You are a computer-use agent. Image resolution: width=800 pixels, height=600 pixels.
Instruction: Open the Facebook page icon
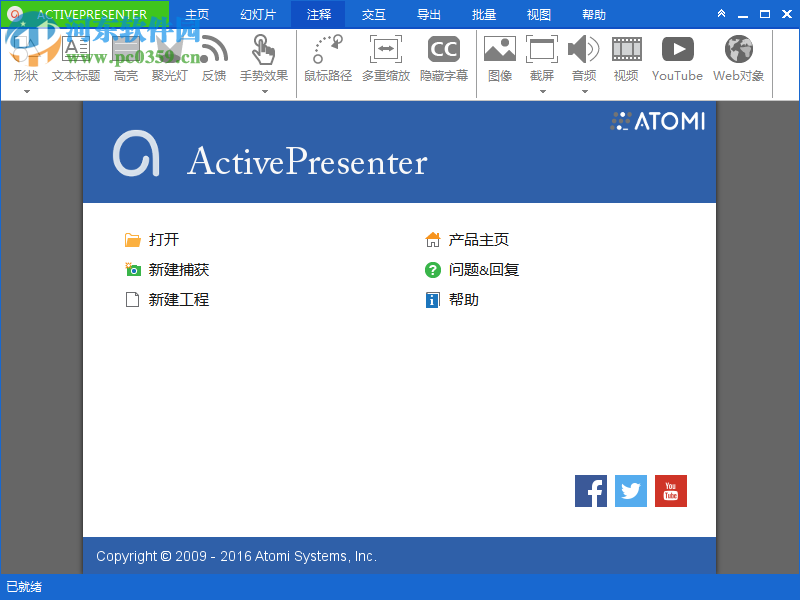click(590, 491)
